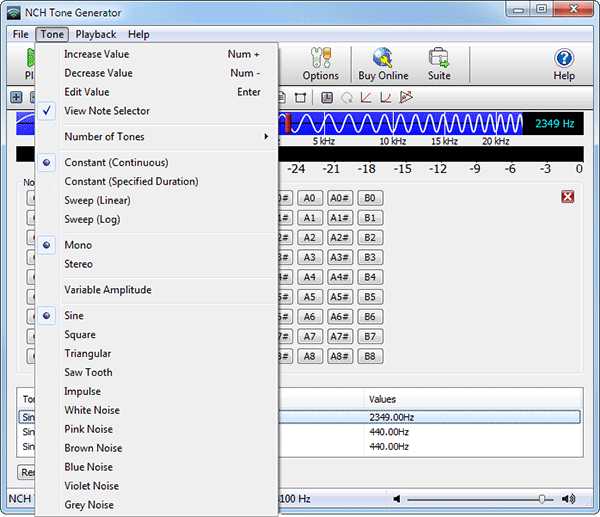The height and width of the screenshot is (517, 600).
Task: Select Square waveform option
Action: coord(80,334)
